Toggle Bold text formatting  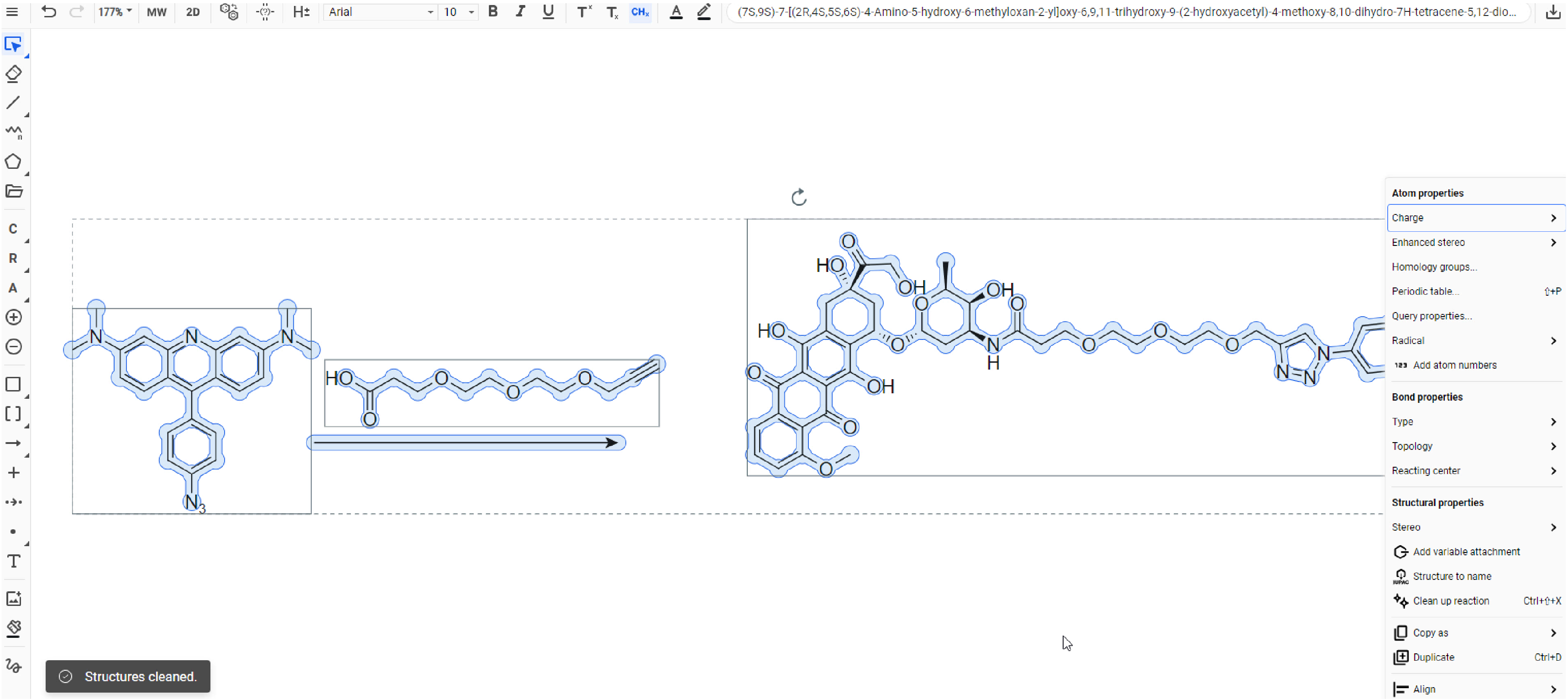pos(493,11)
